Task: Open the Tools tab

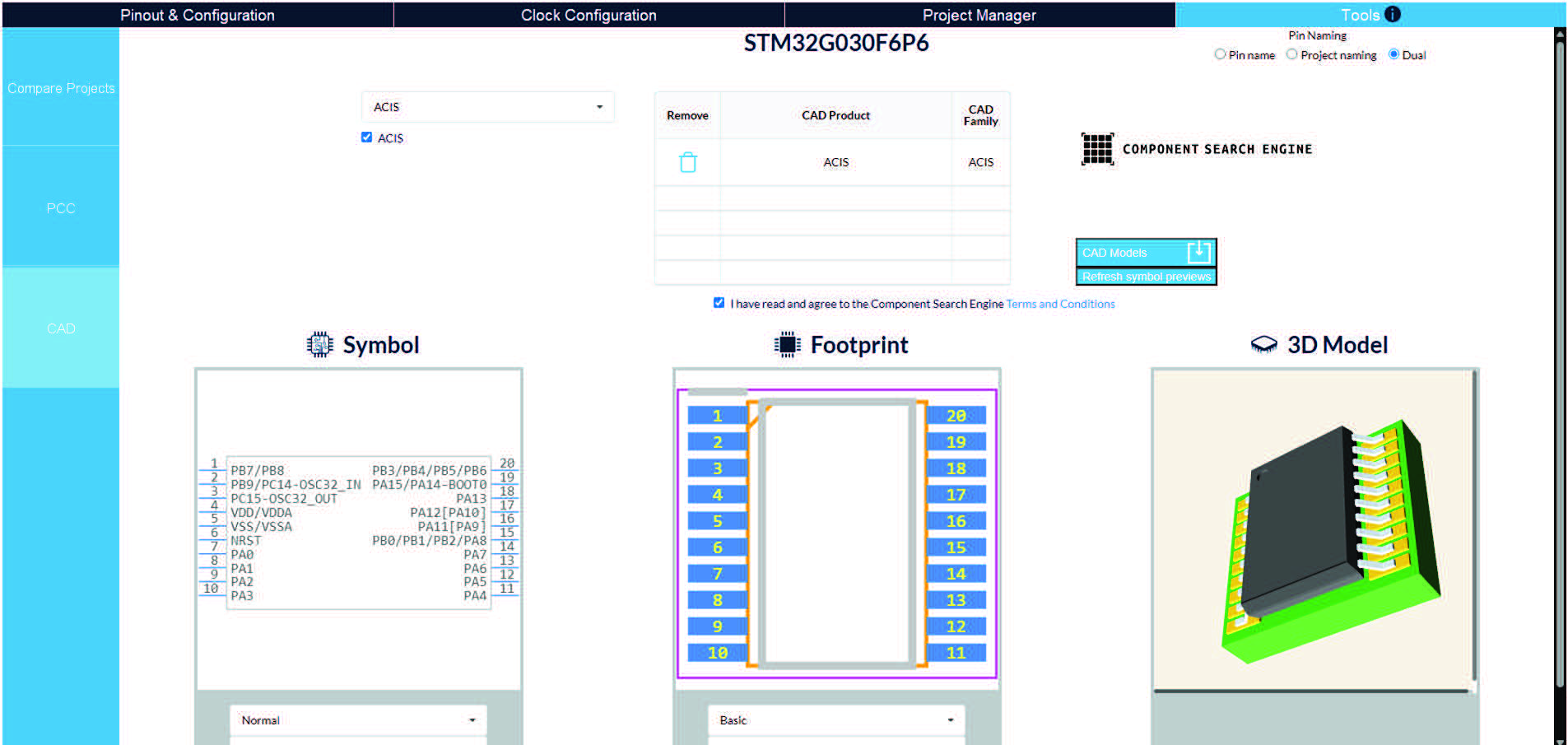Action: tap(1370, 15)
